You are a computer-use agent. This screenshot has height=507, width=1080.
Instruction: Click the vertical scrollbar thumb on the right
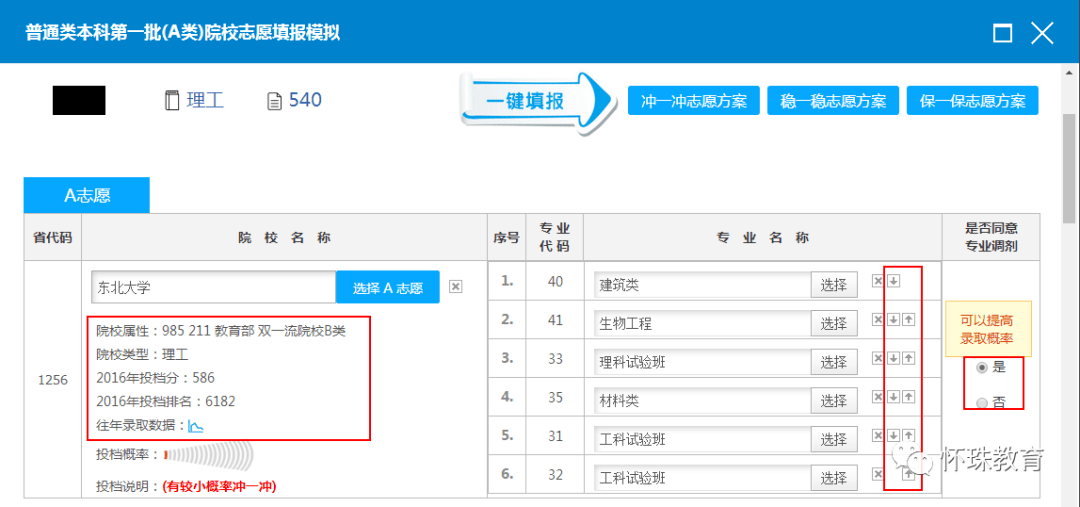click(1070, 169)
